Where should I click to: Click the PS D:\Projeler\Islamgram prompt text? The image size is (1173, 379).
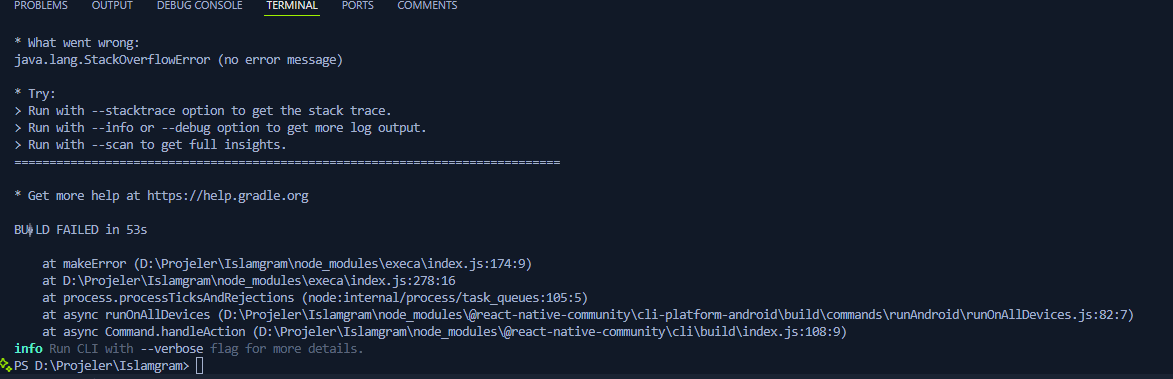(102, 366)
